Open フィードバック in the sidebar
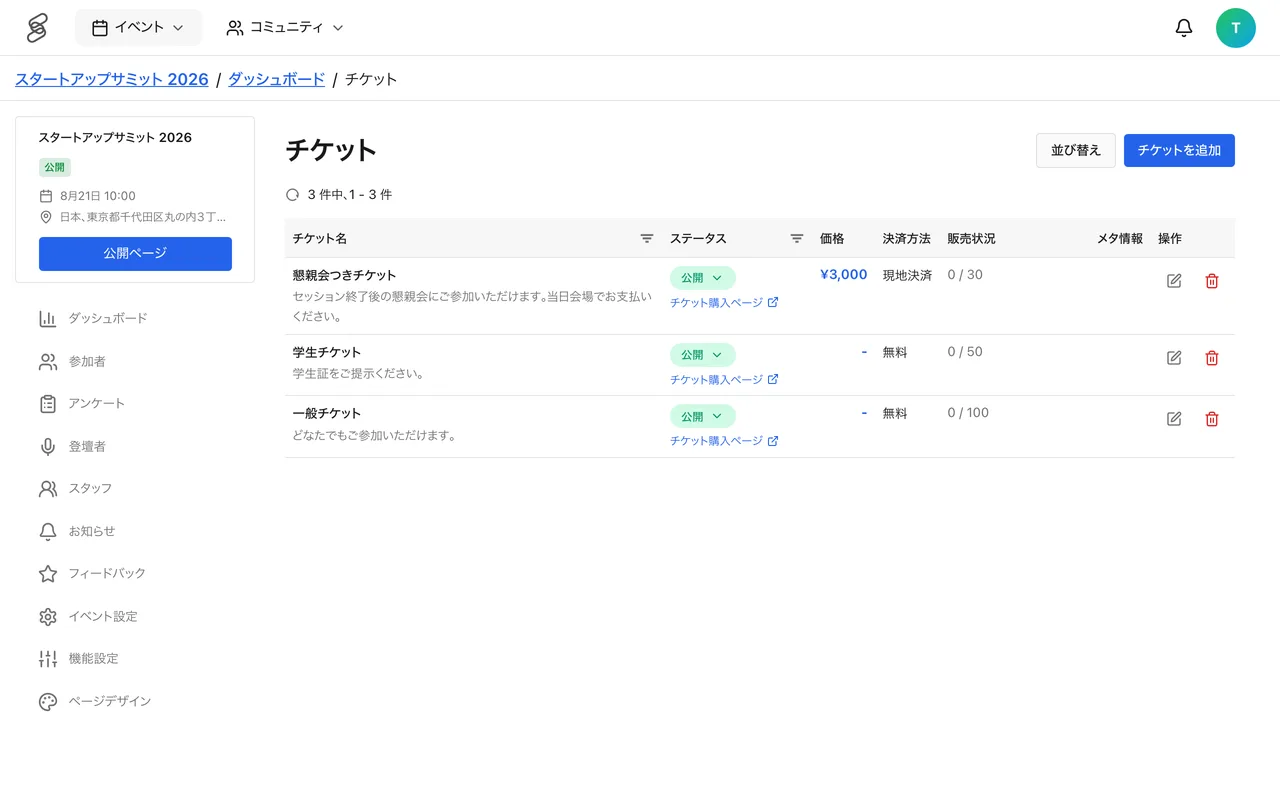Screen dimensions: 1280x800 coord(93,574)
